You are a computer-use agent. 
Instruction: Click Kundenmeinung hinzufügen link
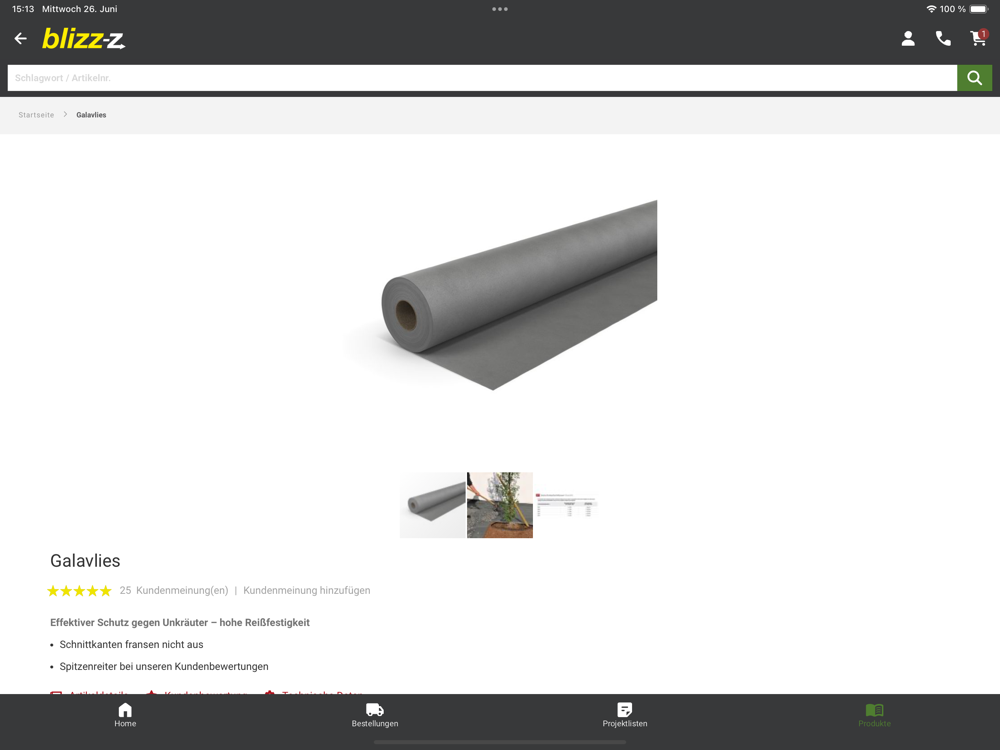(x=307, y=591)
